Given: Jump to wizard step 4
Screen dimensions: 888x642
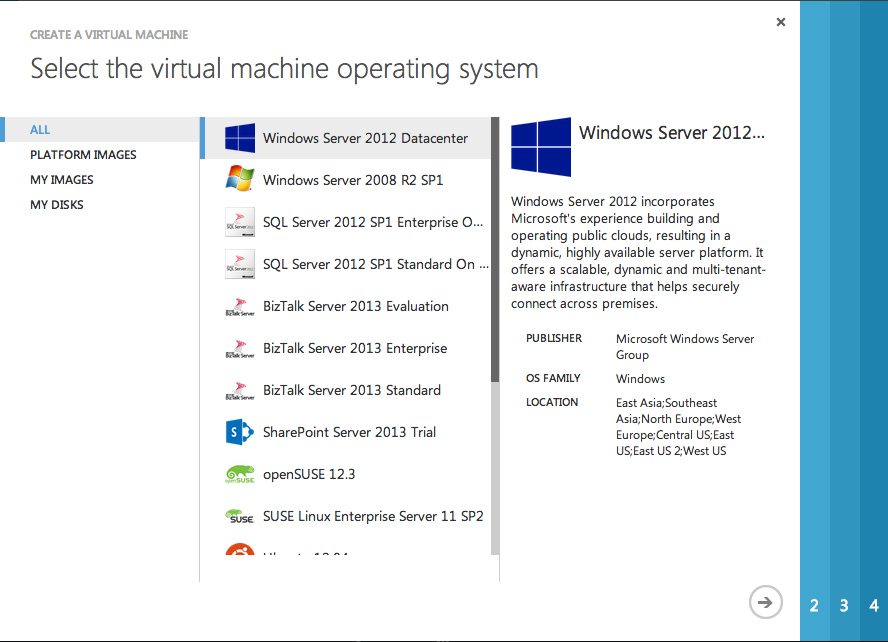Looking at the screenshot, I should [874, 605].
